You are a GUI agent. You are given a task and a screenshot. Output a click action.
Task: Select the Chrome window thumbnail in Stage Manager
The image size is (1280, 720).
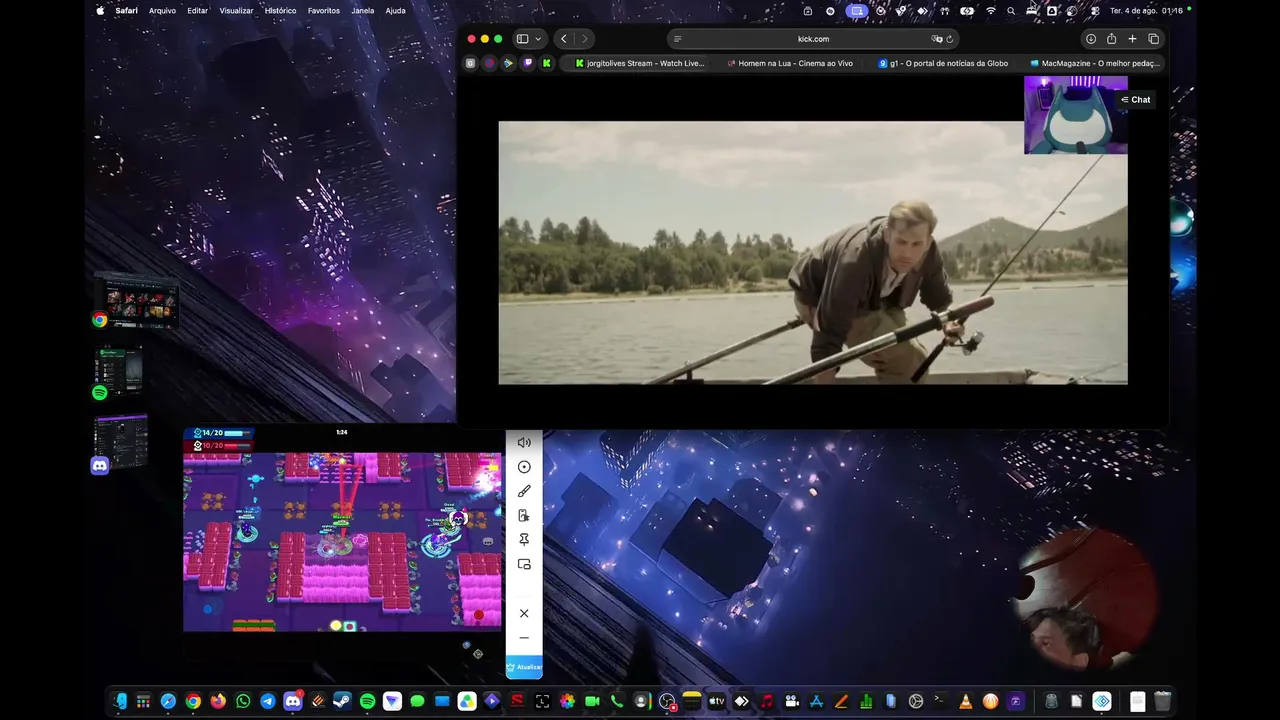(x=137, y=301)
